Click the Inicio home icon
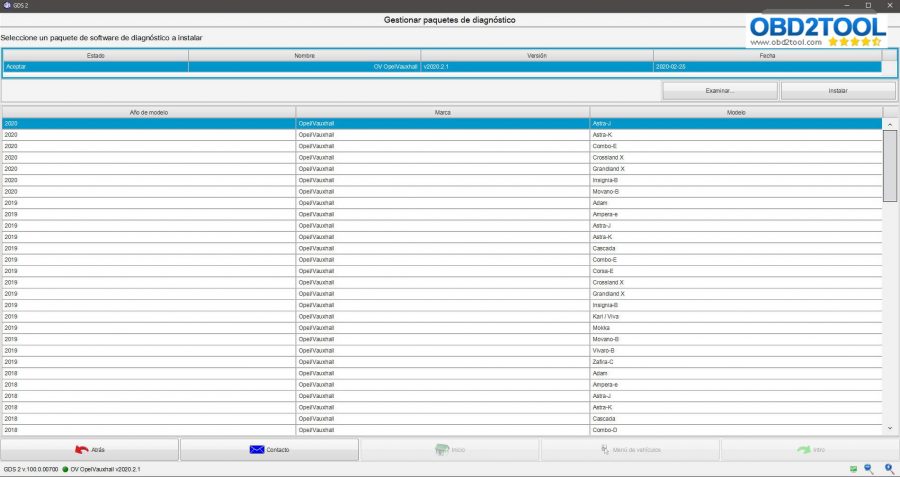This screenshot has height=477, width=900. [441, 450]
